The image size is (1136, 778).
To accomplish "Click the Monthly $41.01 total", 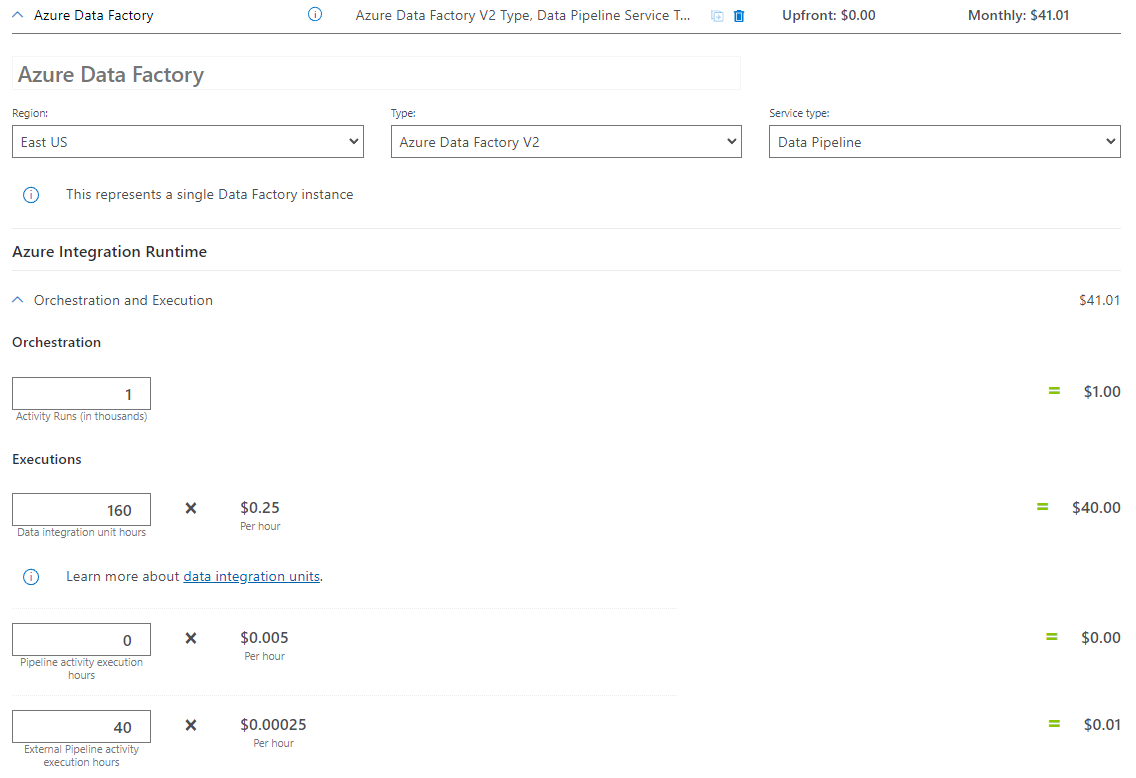I will tap(1018, 15).
